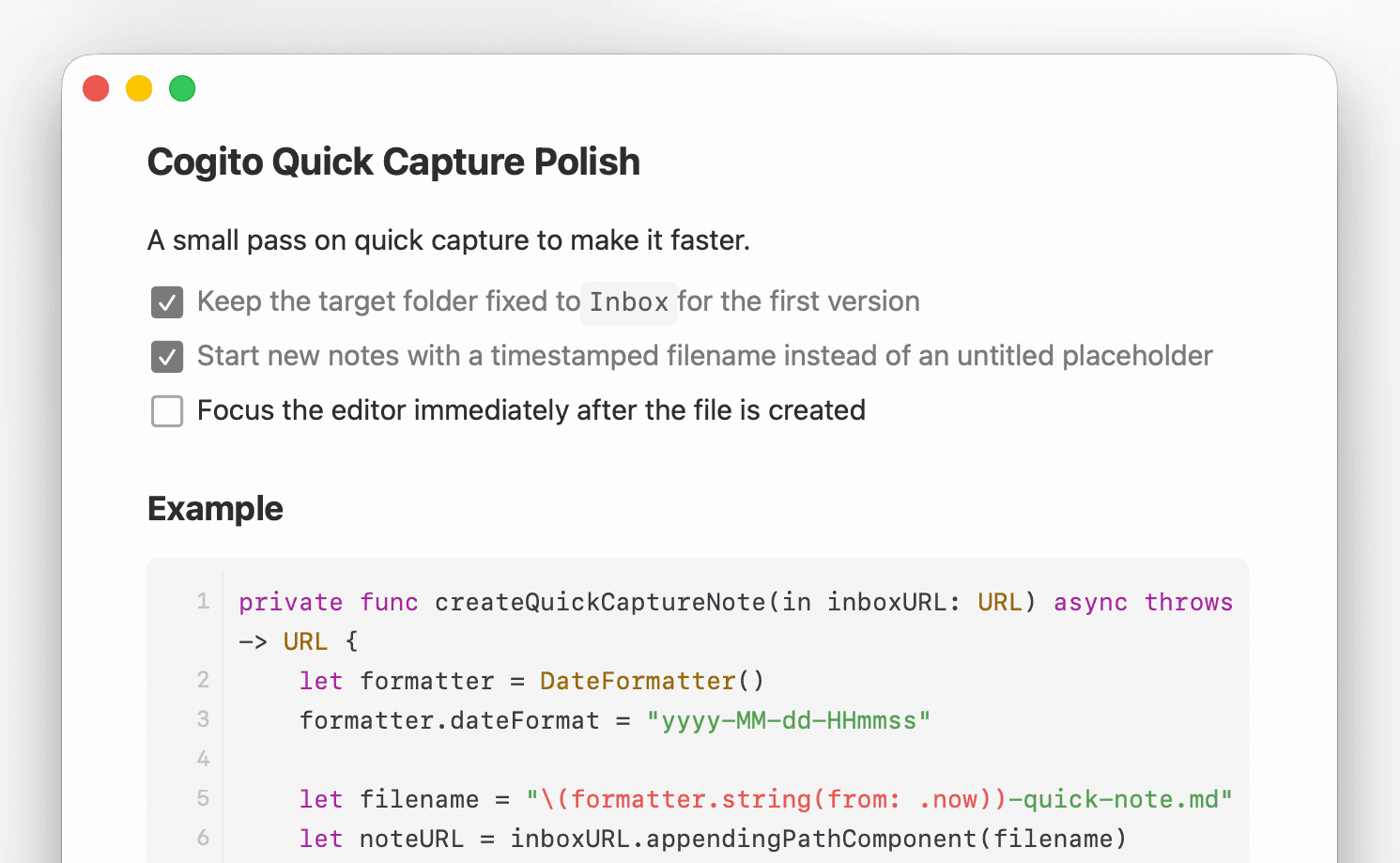Viewport: 1400px width, 863px height.
Task: Click the yellow minimize window button
Action: point(139,88)
